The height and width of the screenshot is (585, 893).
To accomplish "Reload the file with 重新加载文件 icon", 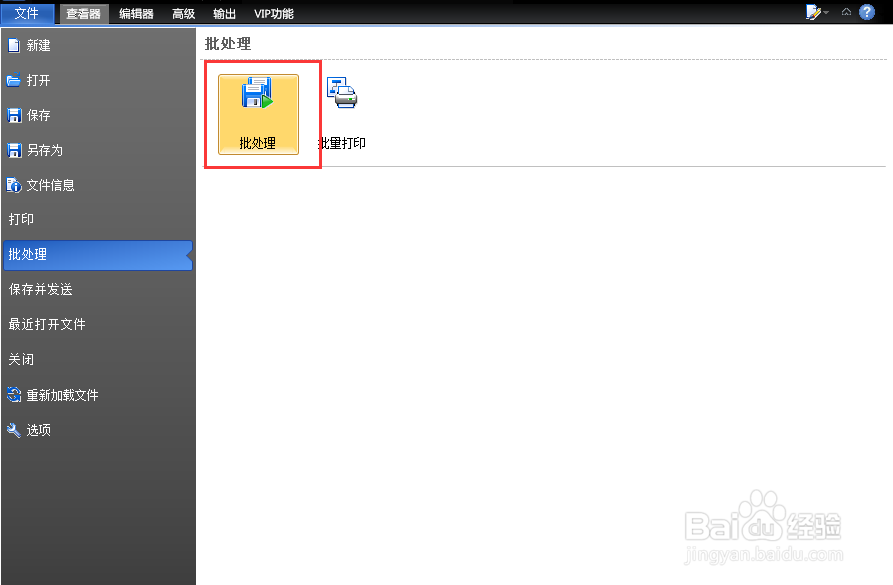I will 14,395.
